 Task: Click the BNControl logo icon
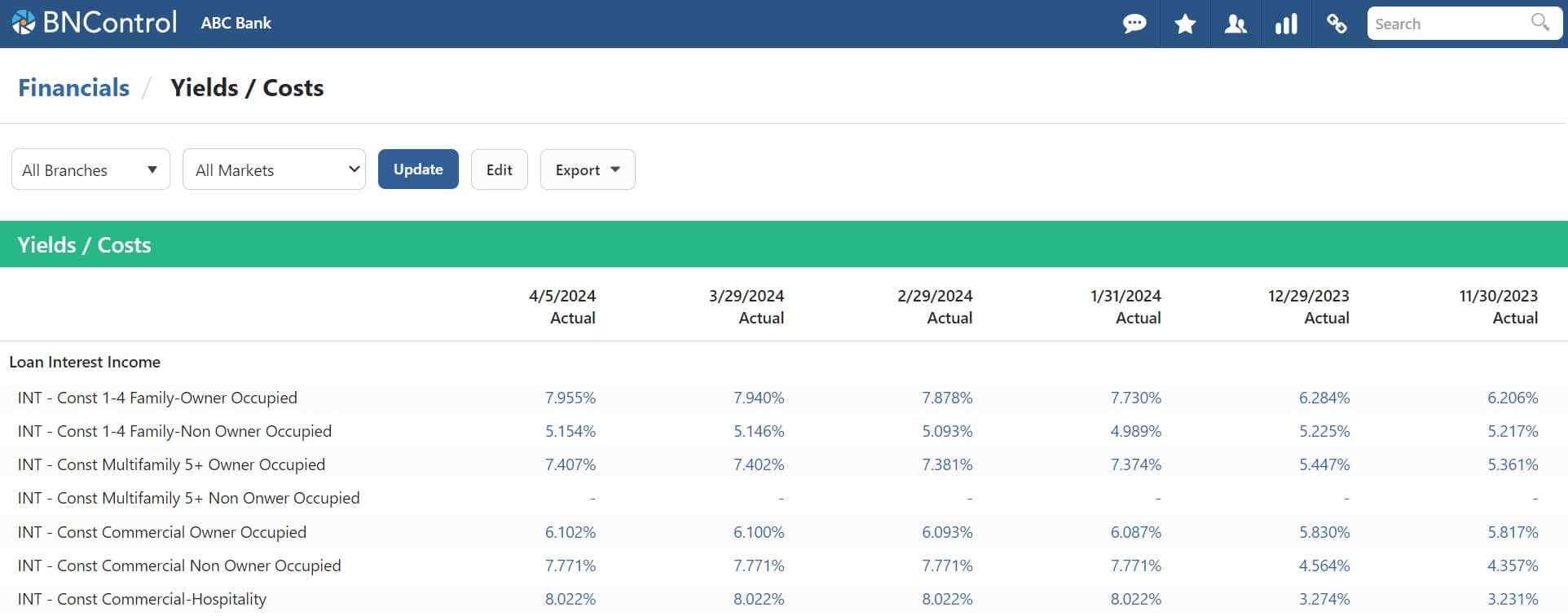pos(24,23)
